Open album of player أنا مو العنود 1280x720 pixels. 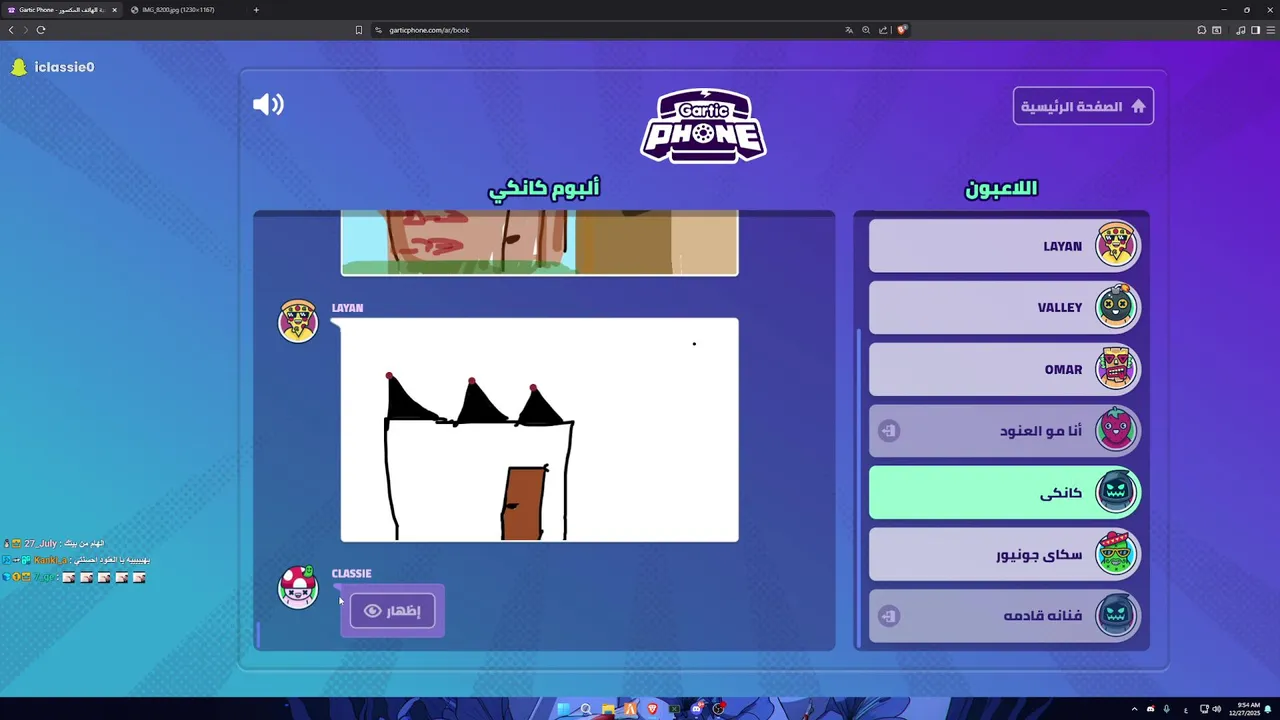point(1004,431)
